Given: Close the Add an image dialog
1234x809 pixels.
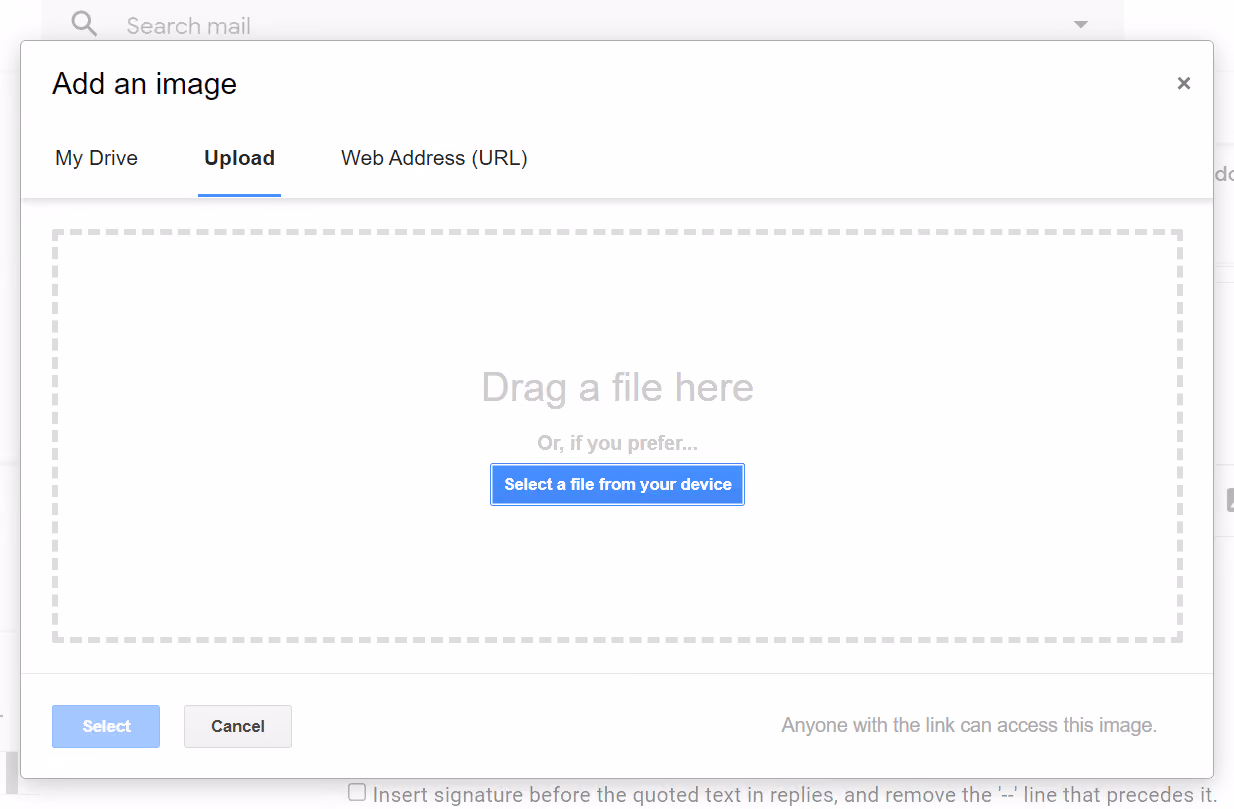Looking at the screenshot, I should [1184, 84].
